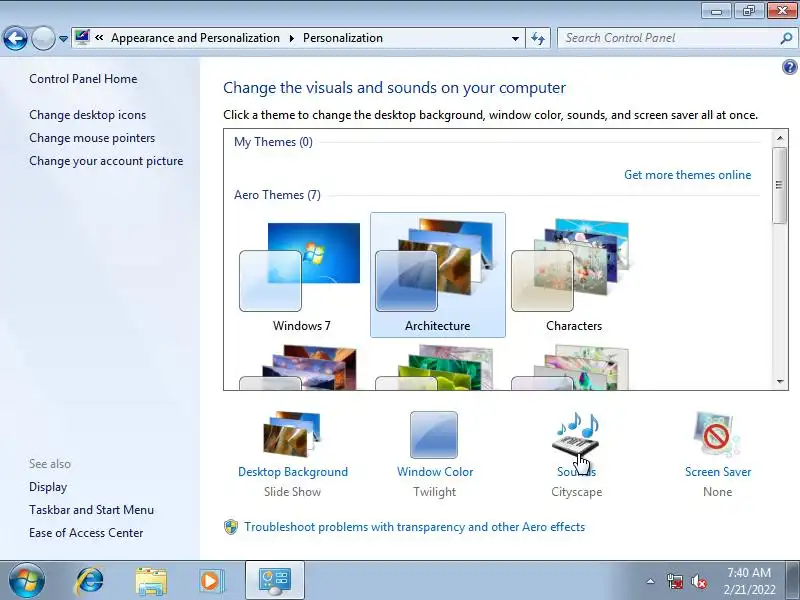This screenshot has height=600, width=800.
Task: Open Change your account picture
Action: [106, 161]
